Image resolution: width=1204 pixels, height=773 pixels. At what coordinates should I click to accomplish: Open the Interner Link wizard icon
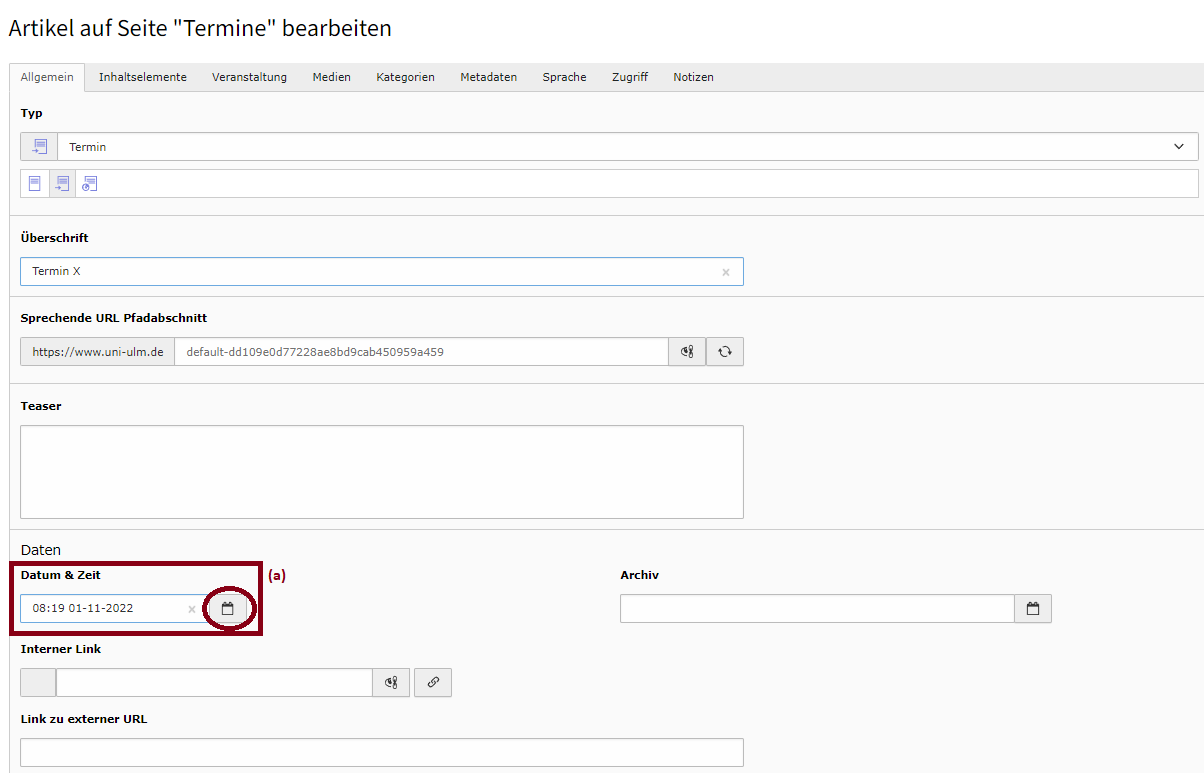coord(391,682)
